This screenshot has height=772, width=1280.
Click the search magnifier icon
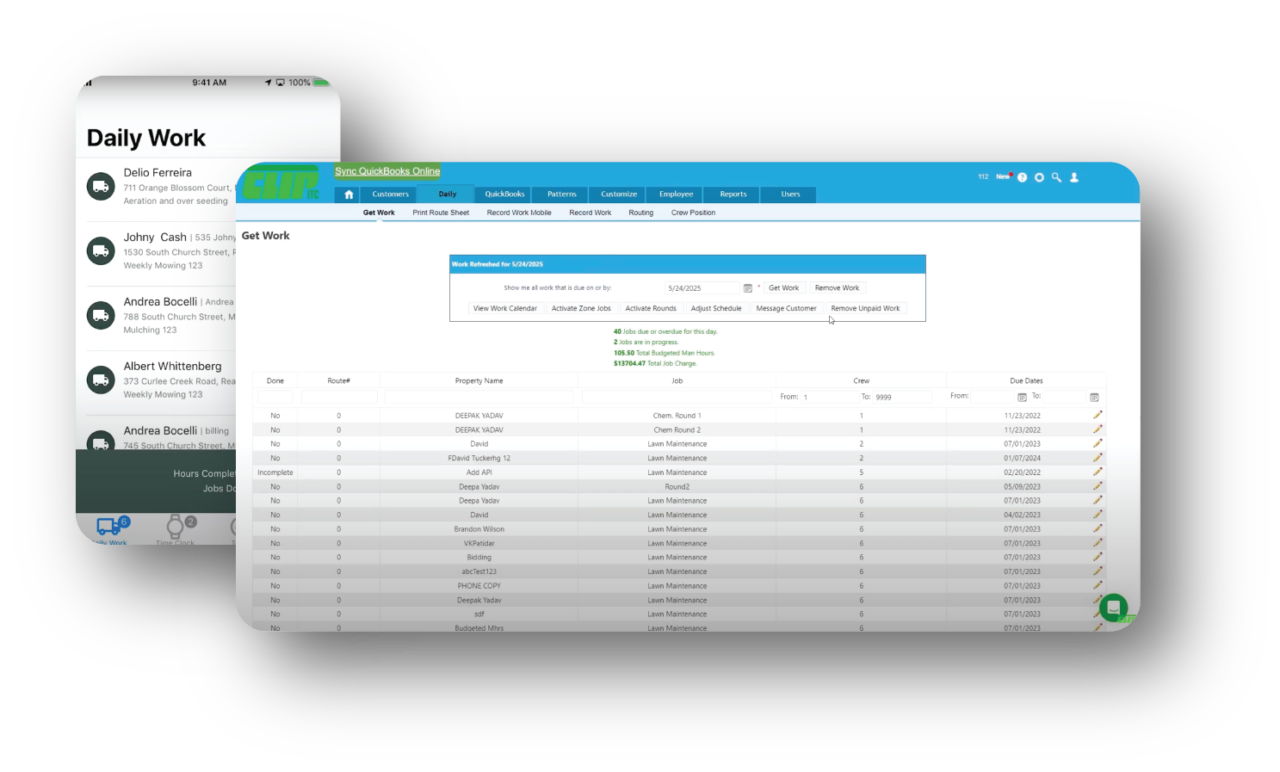click(1056, 177)
